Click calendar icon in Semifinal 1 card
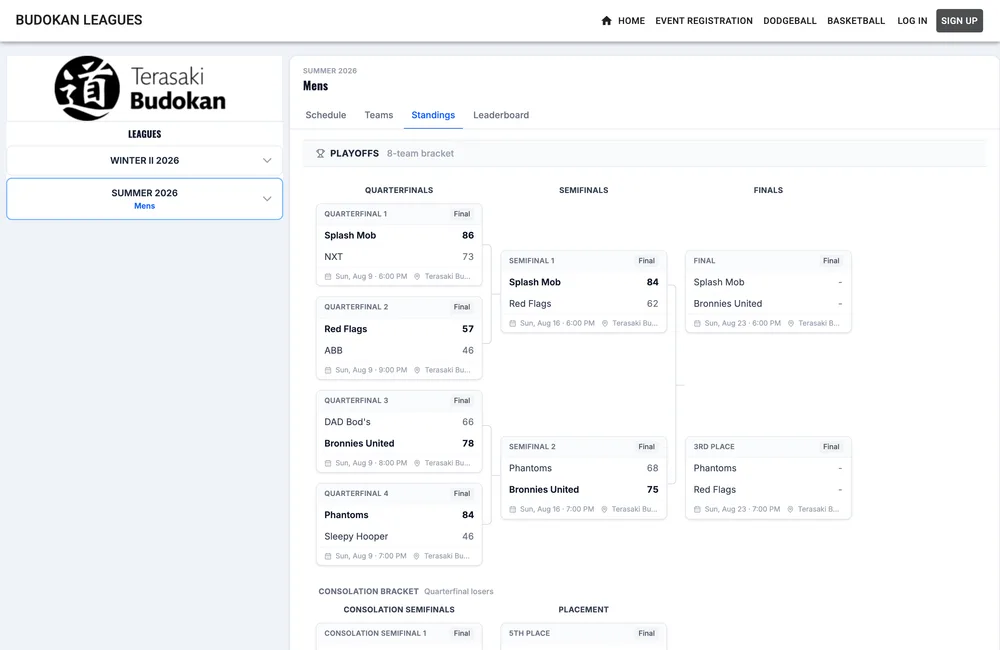Image resolution: width=1000 pixels, height=650 pixels. coord(513,323)
